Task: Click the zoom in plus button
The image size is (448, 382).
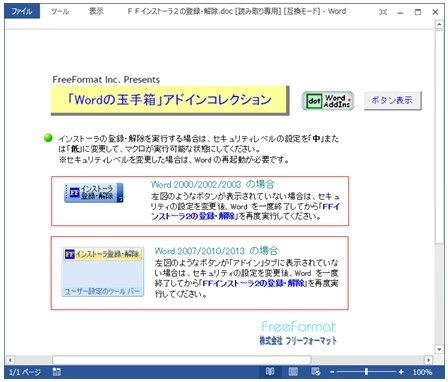Action: [401, 372]
